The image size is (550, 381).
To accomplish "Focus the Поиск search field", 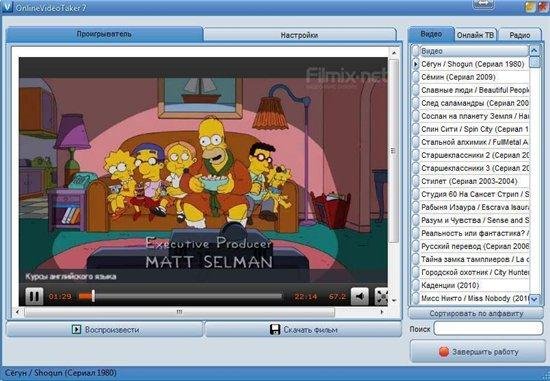I will coord(488,329).
